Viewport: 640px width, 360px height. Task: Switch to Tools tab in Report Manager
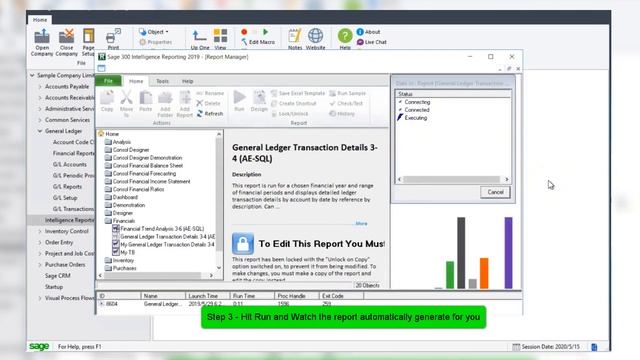coord(162,81)
